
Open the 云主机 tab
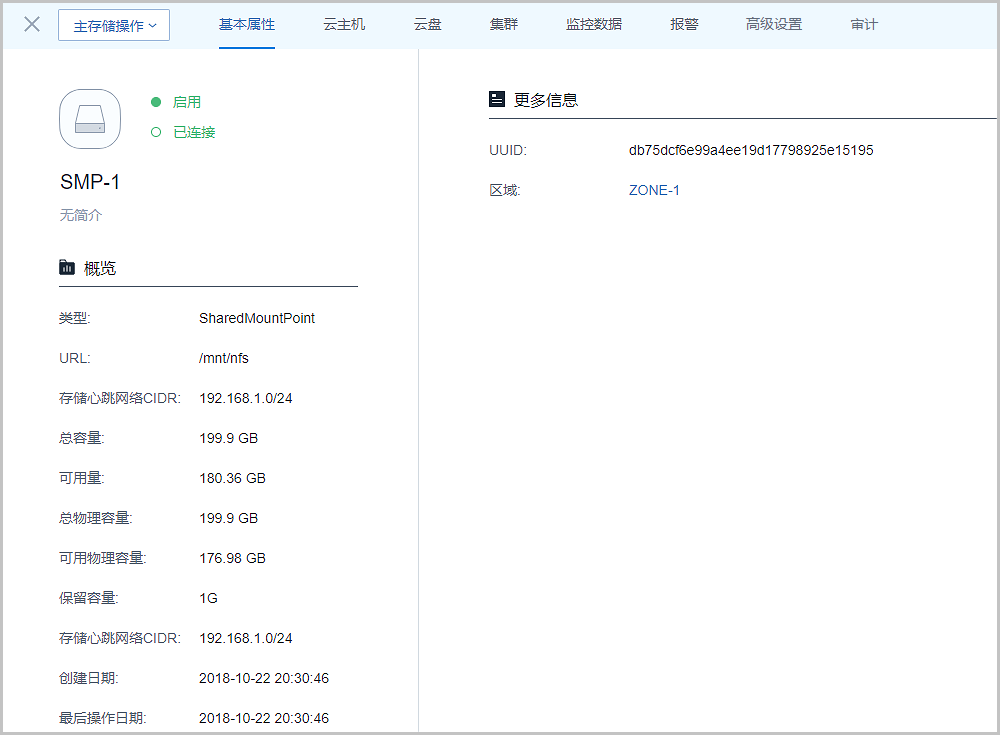(344, 25)
